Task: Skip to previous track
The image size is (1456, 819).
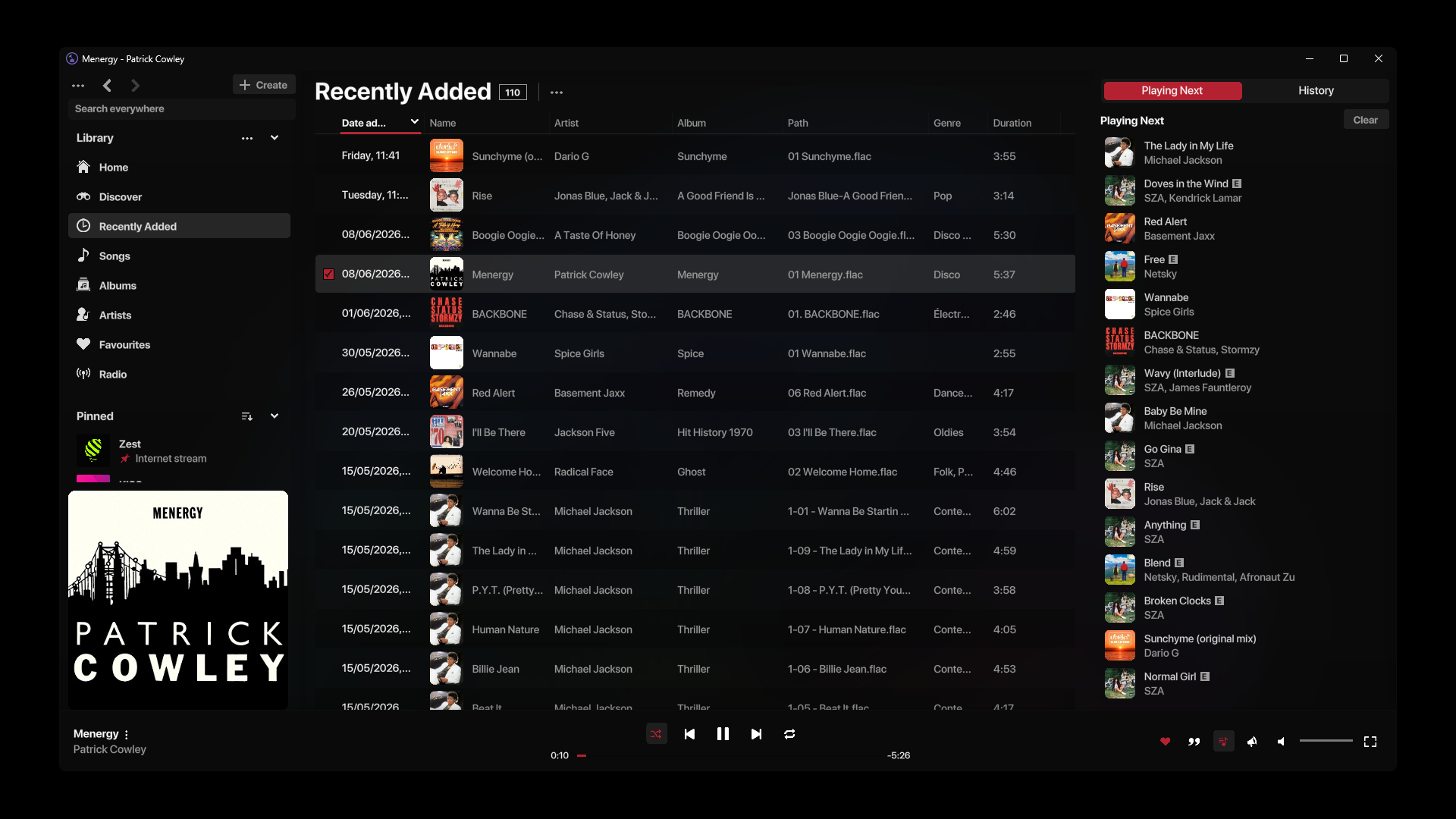Action: [x=689, y=734]
